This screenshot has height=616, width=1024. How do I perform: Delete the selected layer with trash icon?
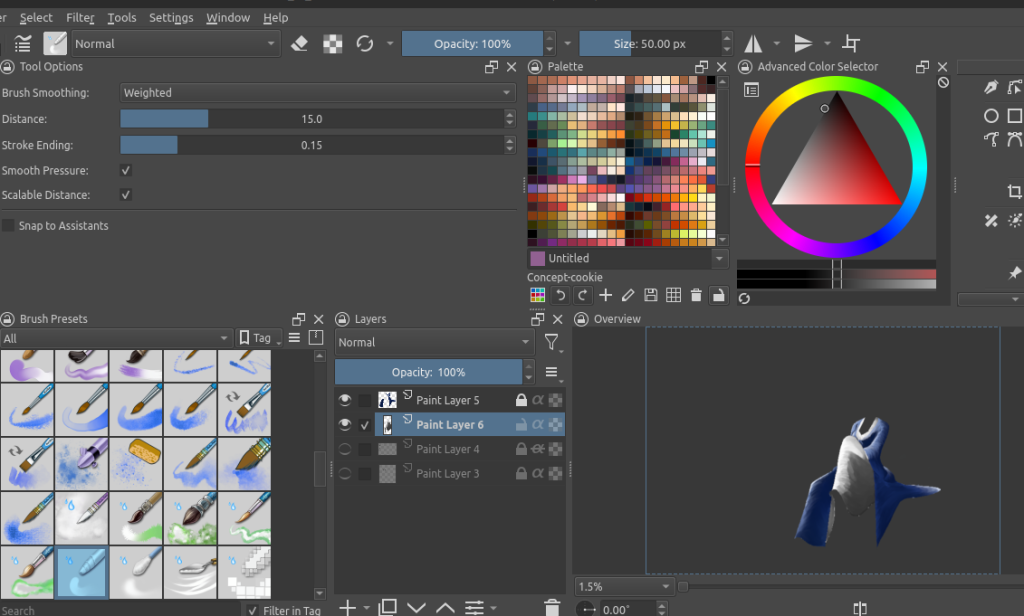coord(551,607)
